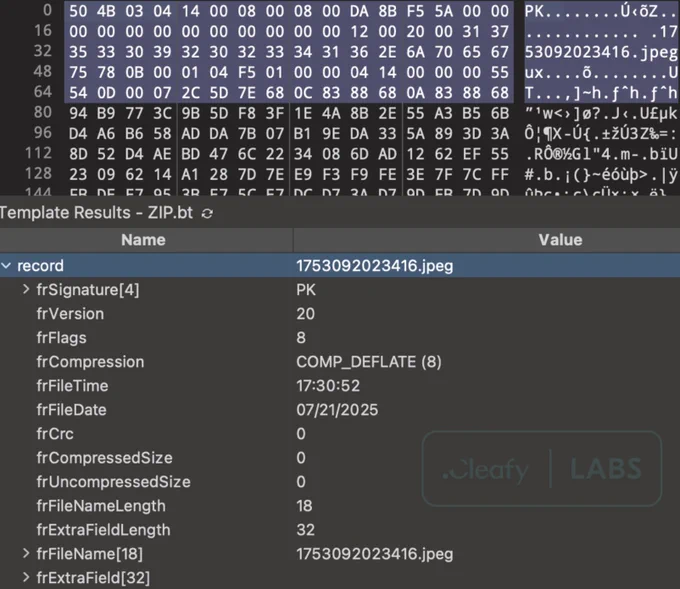Click byte 2E in offset 32 row
Screen dimensions: 680x589
(x=387, y=52)
